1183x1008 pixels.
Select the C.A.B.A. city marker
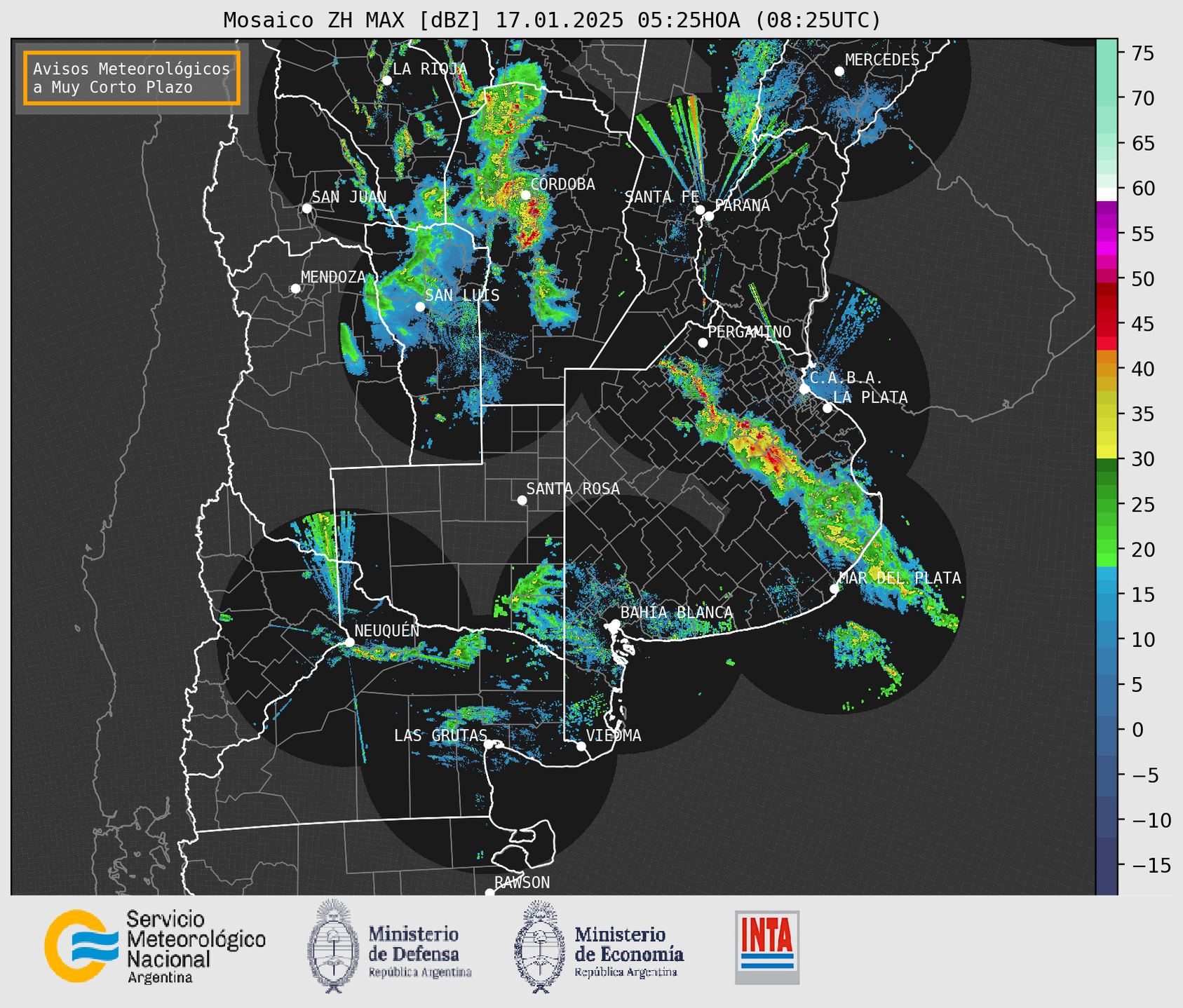point(804,389)
